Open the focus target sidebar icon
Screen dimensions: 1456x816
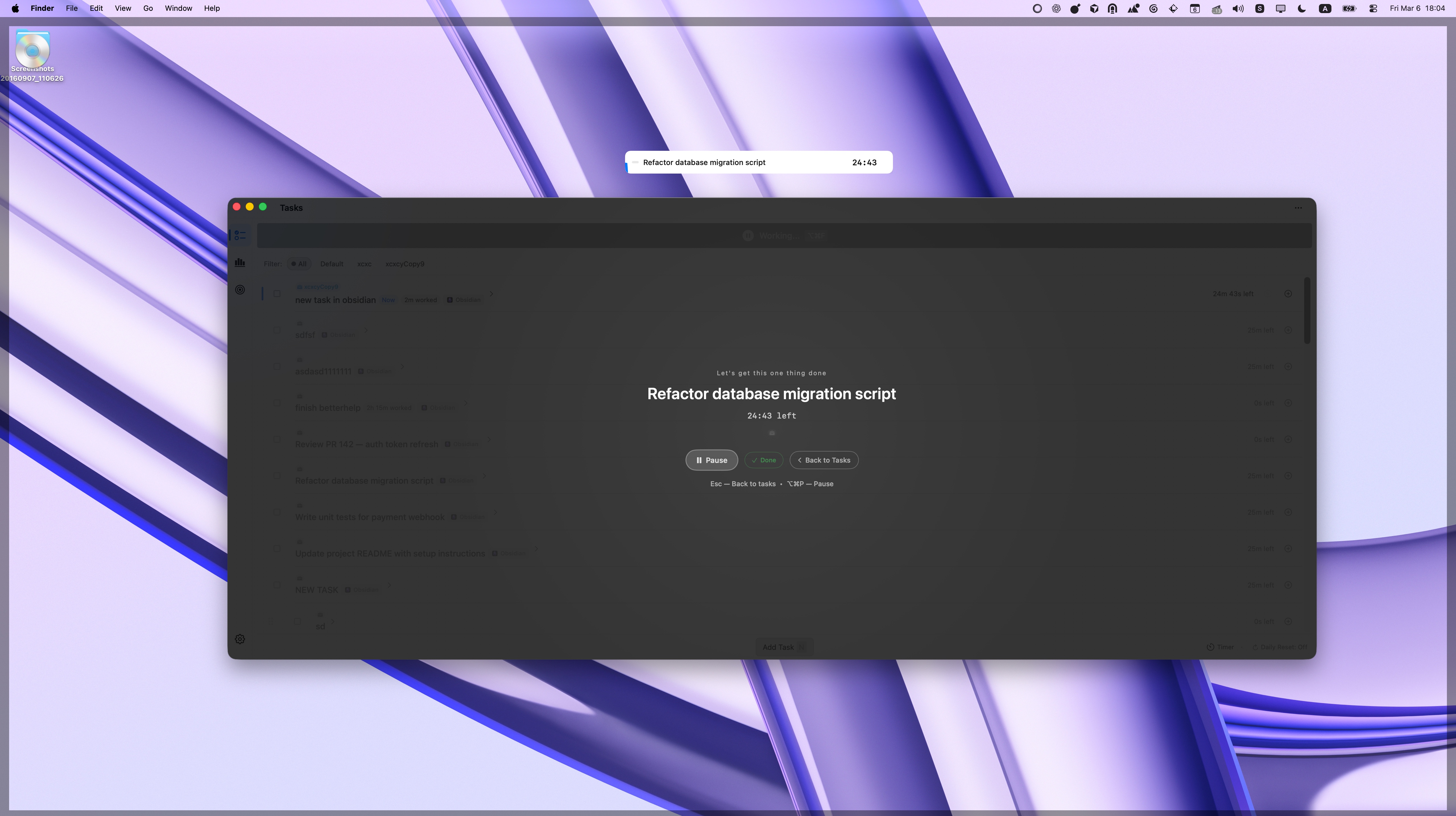(240, 290)
